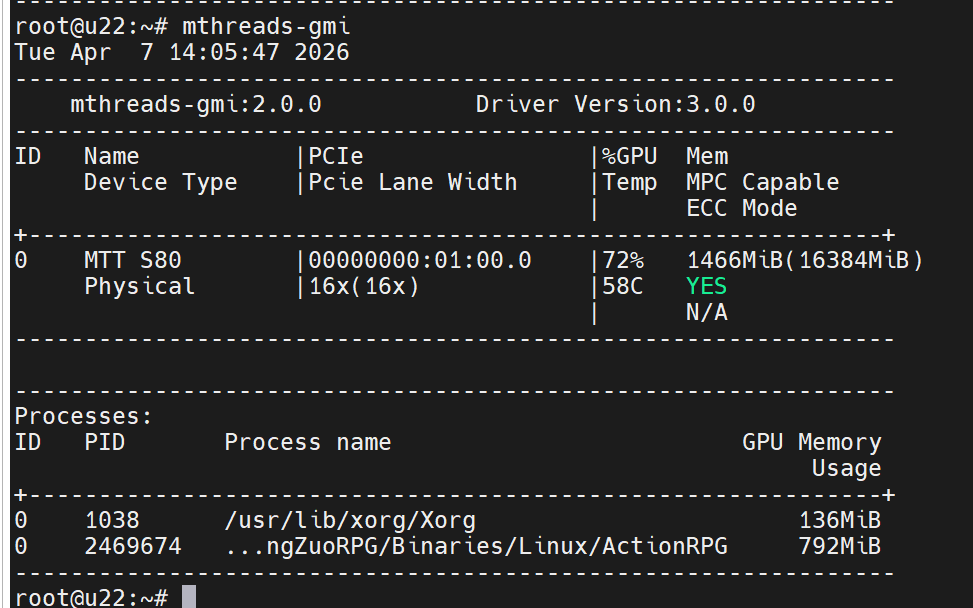Click the timestamp line Tue Apr 7 14:05:47 2026
The width and height of the screenshot is (973, 608).
click(182, 52)
